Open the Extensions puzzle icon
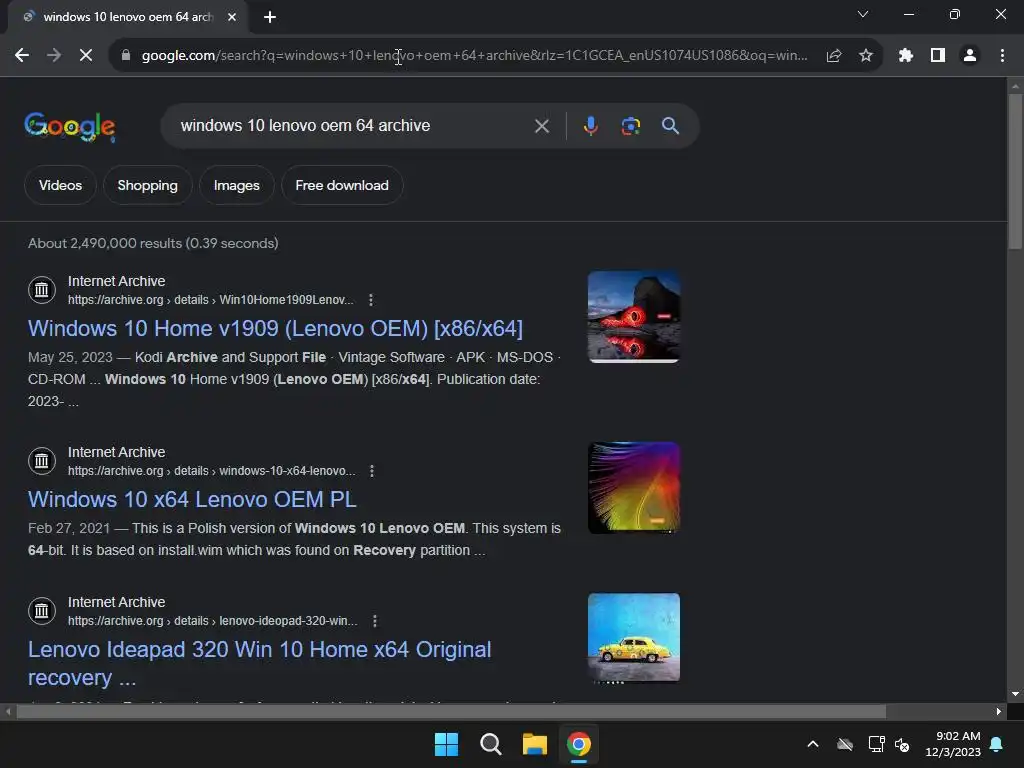Screen dimensions: 1024x768 click(x=906, y=56)
